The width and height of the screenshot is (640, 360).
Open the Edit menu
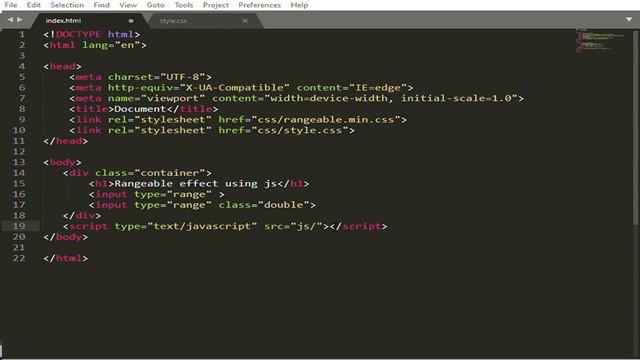(x=33, y=5)
